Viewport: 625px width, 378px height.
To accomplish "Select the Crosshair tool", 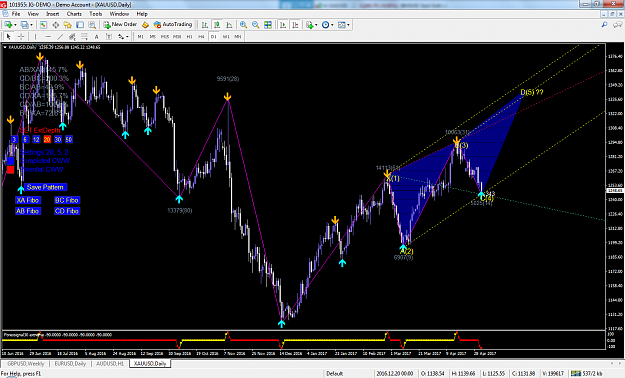I will pos(21,36).
